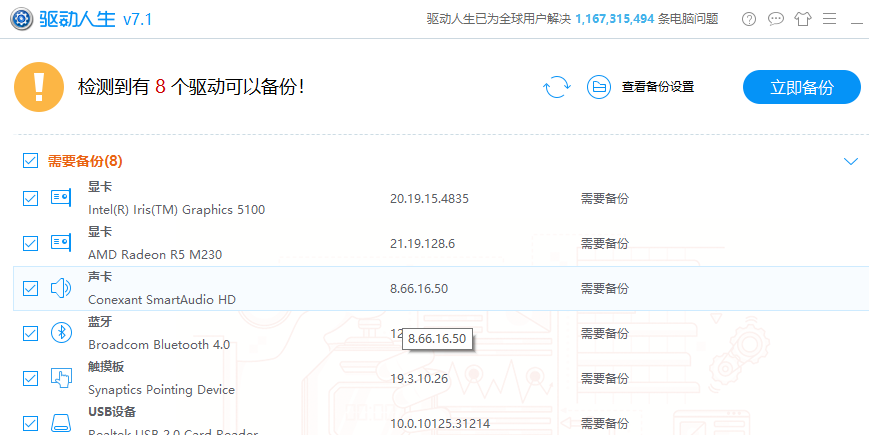Toggle the 需要备份(8) select-all checkbox
This screenshot has height=435, width=869.
coord(30,161)
